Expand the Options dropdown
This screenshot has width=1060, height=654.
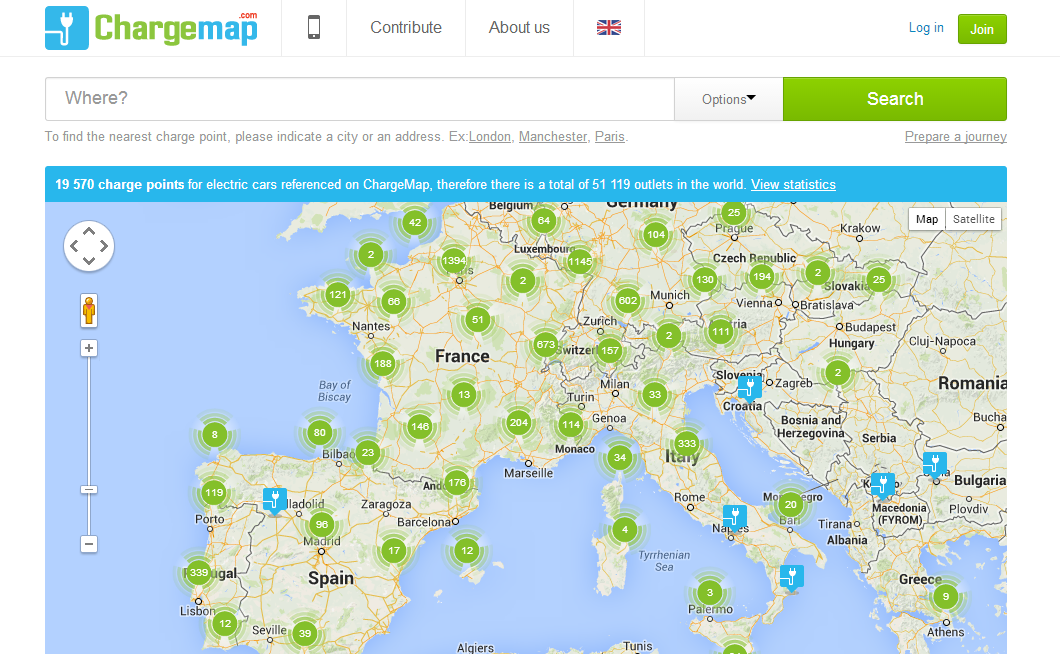point(728,99)
